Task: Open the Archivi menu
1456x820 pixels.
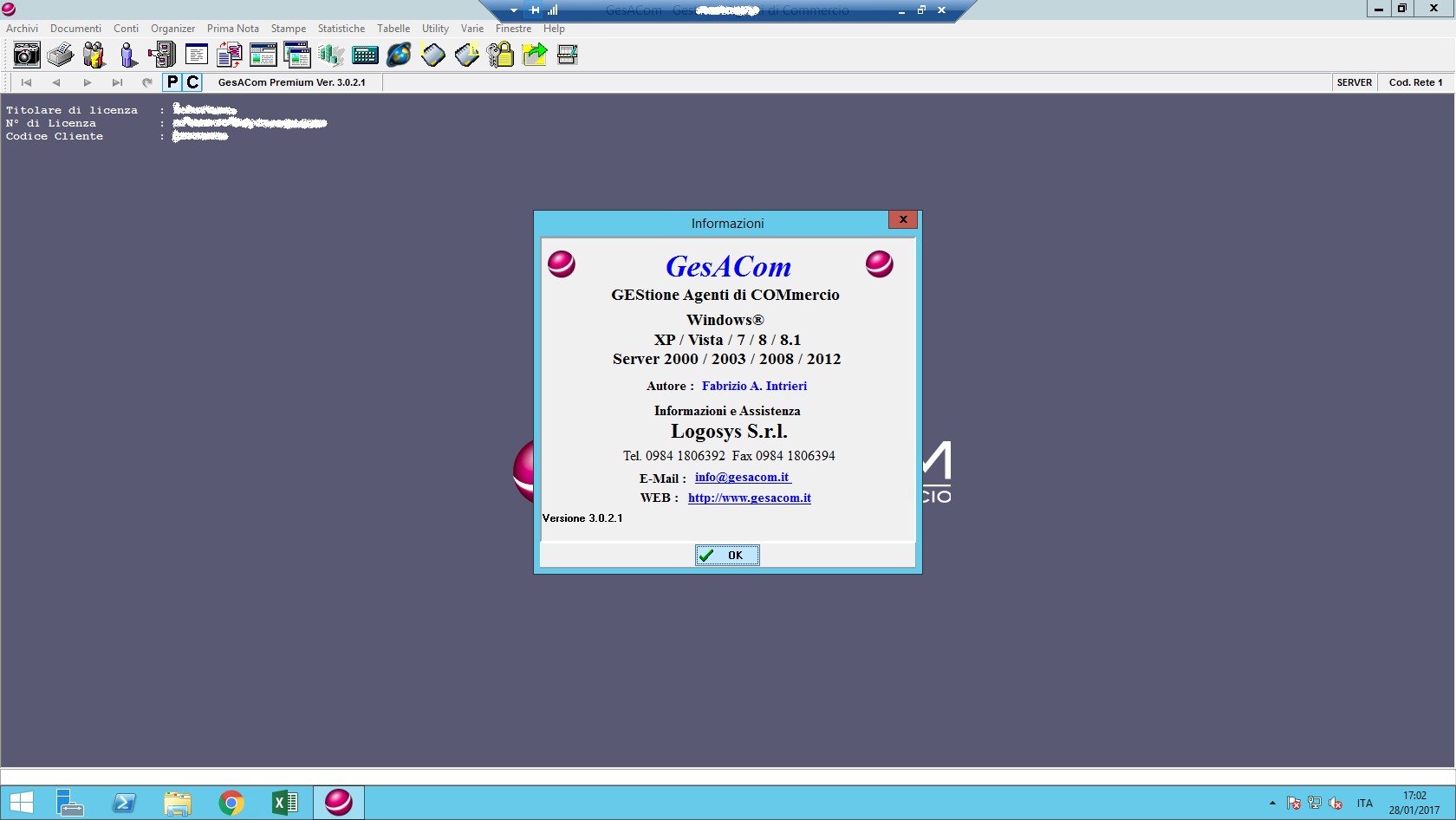Action: (23, 29)
